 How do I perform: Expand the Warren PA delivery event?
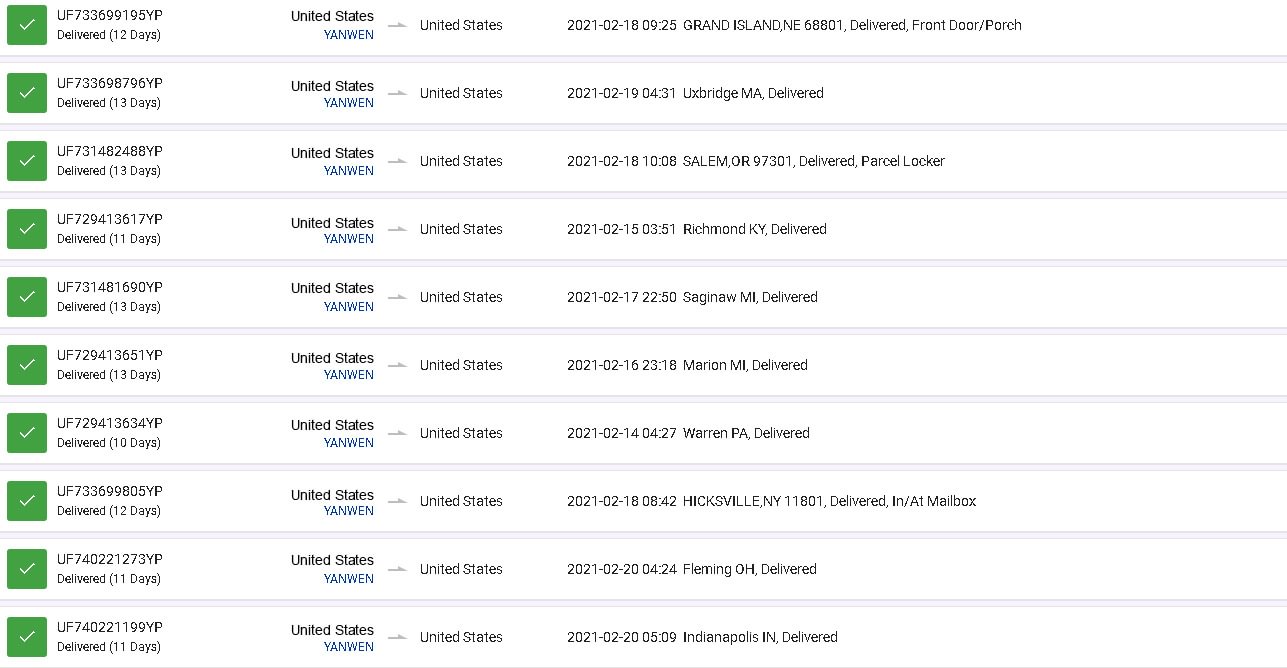tap(643, 433)
